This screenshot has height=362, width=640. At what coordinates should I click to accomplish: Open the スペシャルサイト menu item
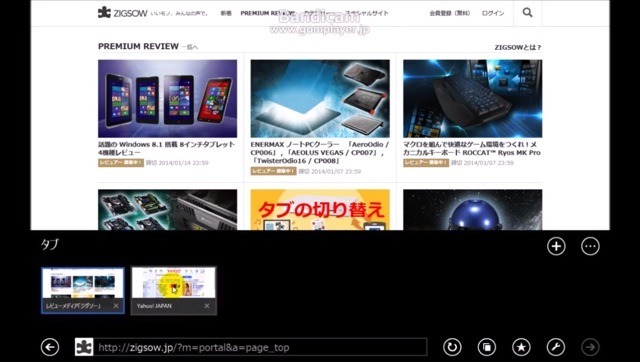pyautogui.click(x=367, y=13)
